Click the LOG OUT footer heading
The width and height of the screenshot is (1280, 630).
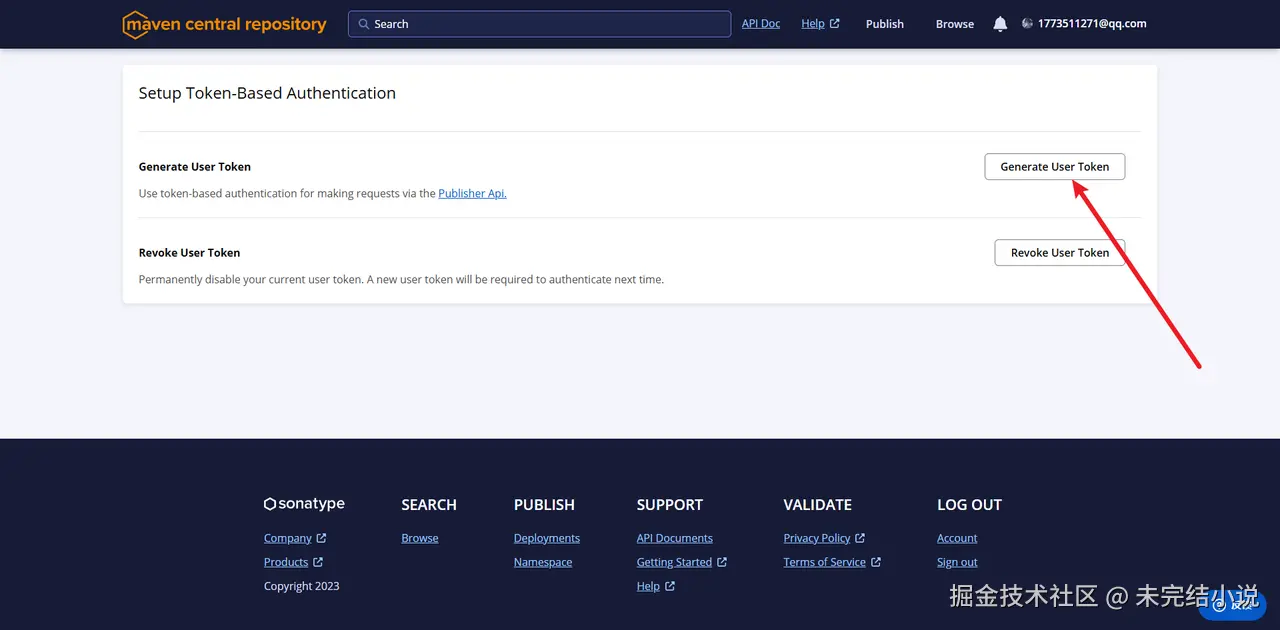coord(969,505)
